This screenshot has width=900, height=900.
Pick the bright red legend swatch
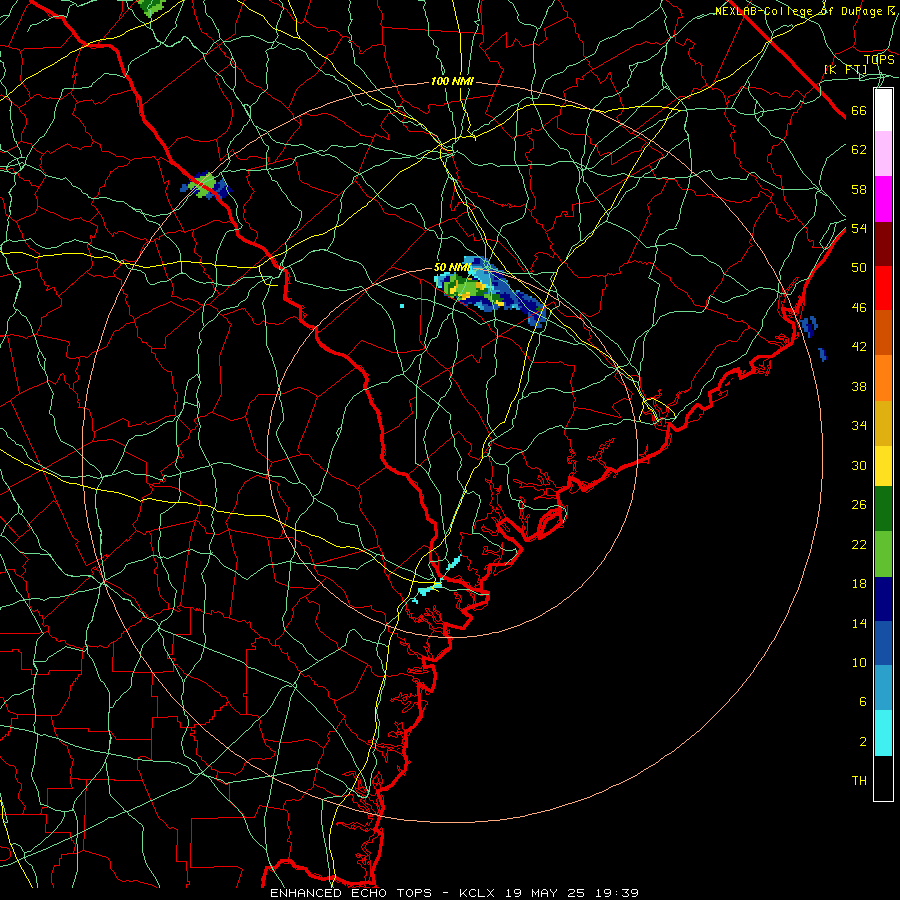click(x=883, y=288)
